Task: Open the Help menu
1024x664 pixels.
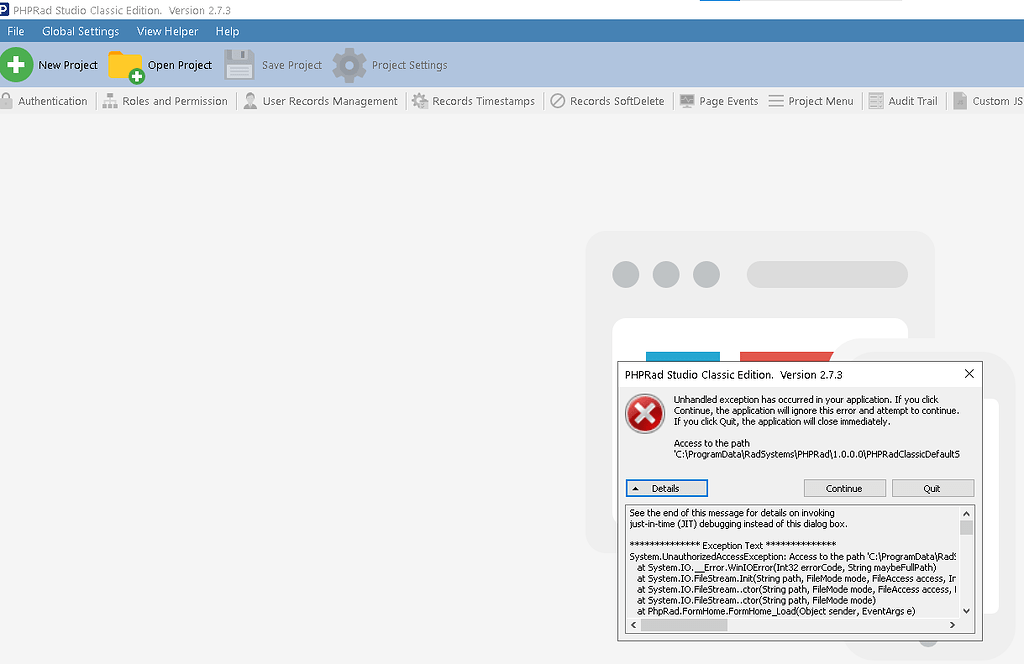Action: coord(227,31)
